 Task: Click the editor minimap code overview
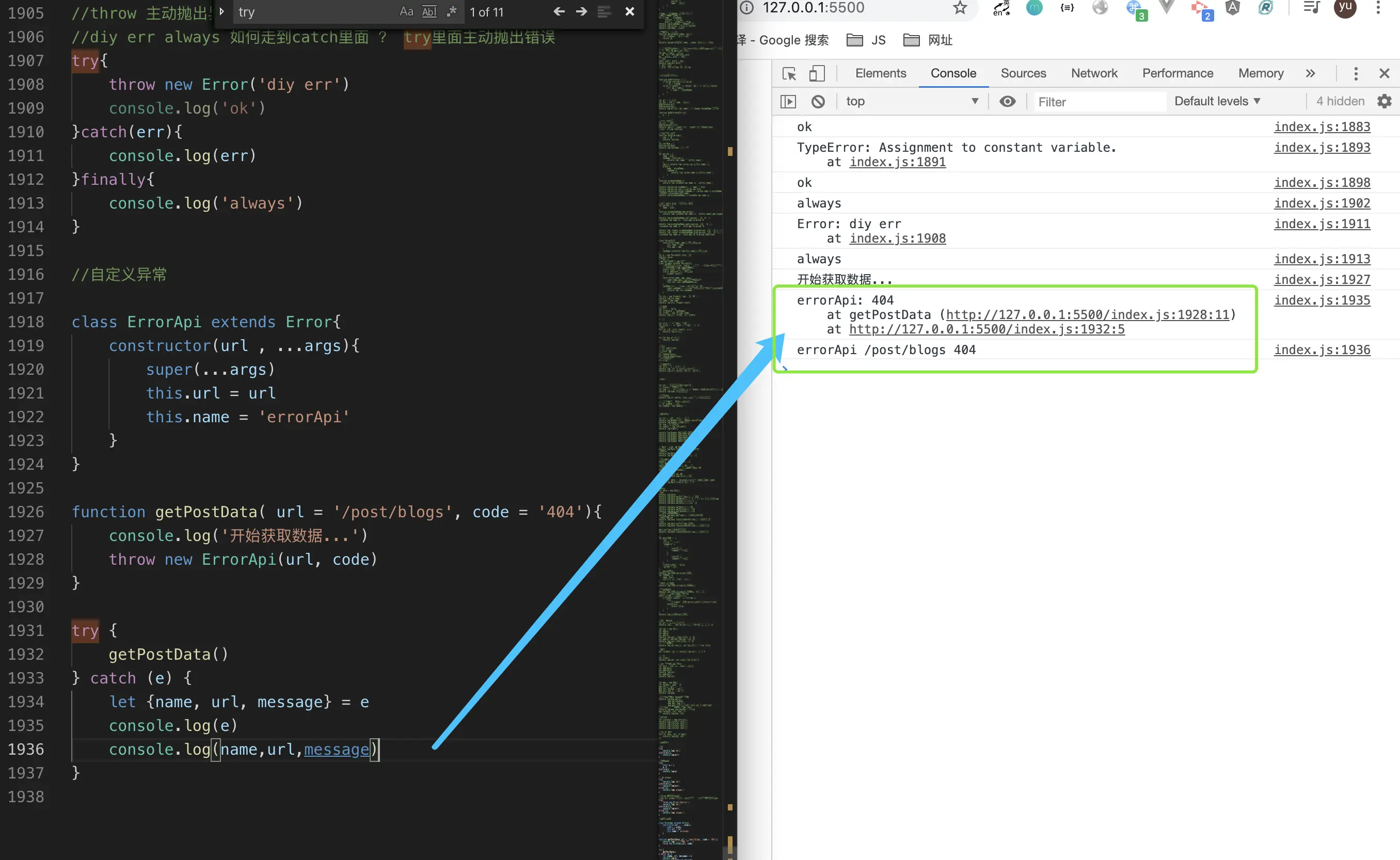(x=690, y=430)
